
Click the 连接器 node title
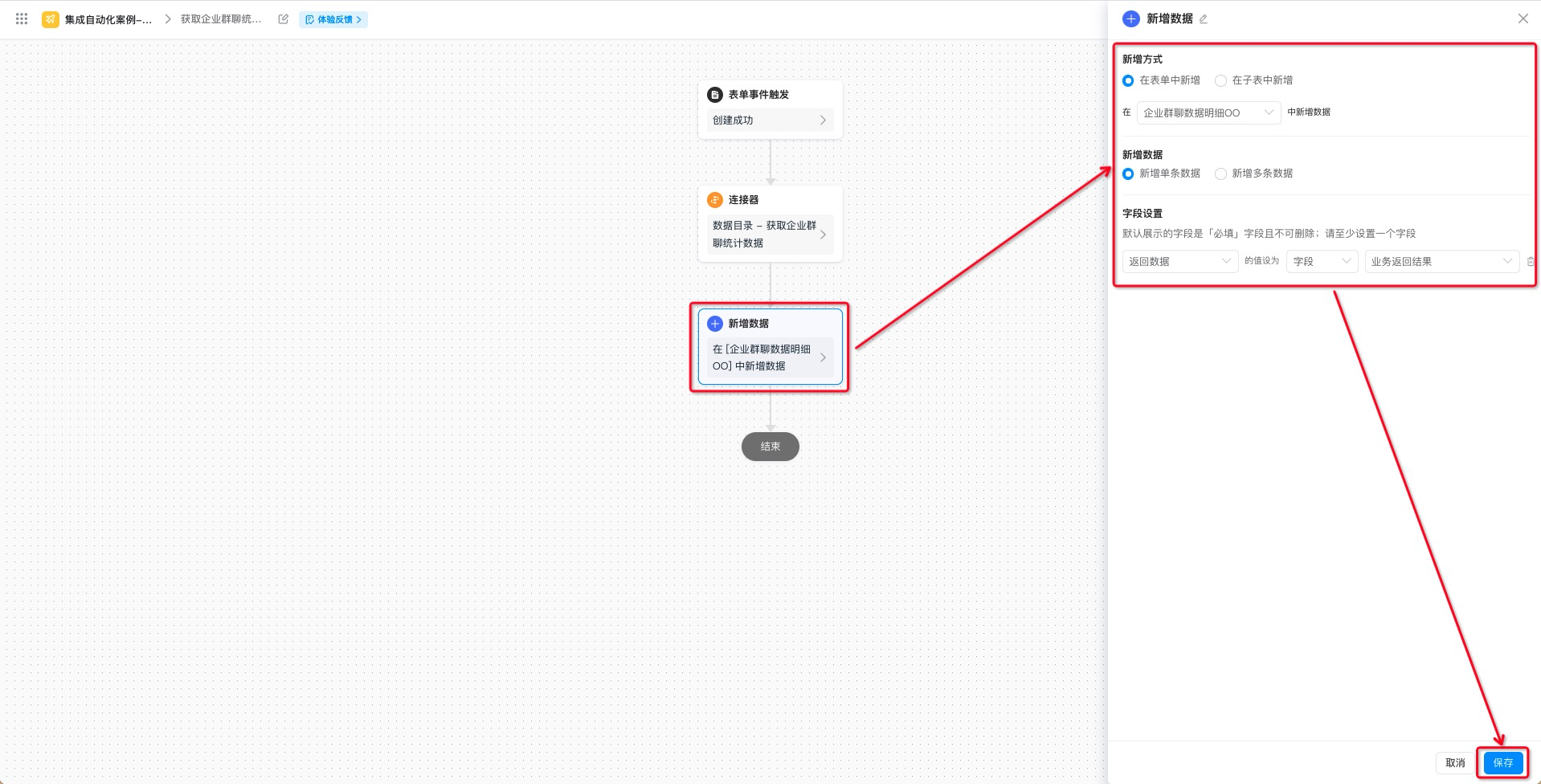pos(743,200)
